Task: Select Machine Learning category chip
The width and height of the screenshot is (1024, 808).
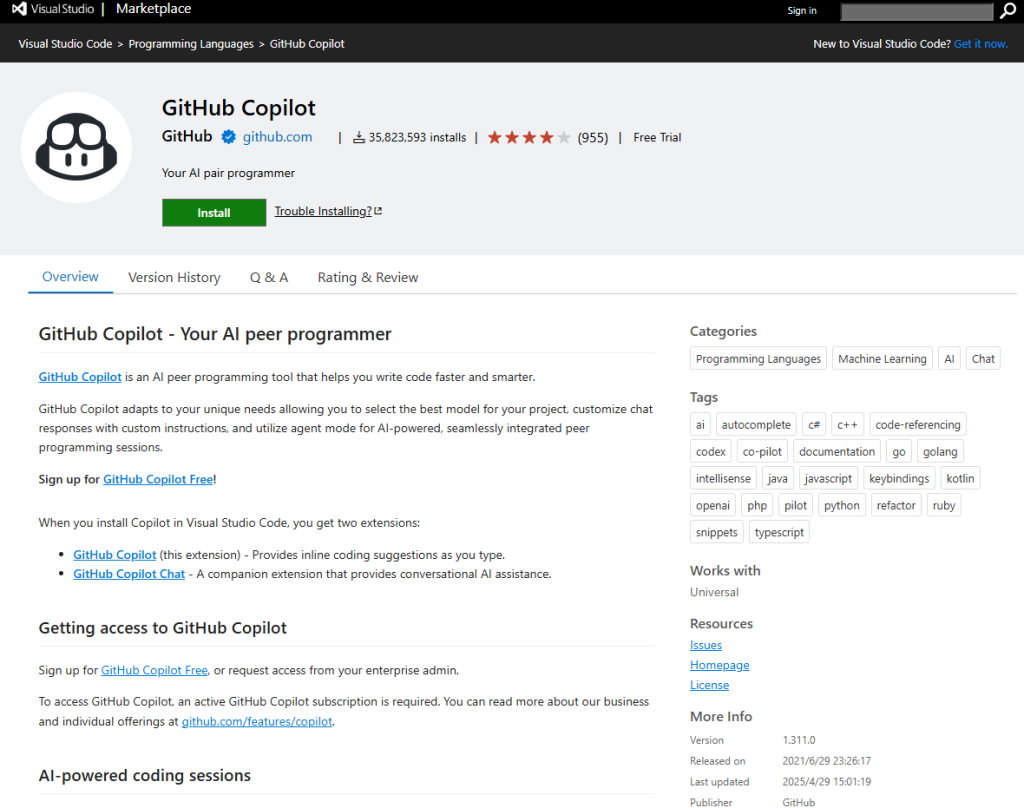Action: [882, 359]
